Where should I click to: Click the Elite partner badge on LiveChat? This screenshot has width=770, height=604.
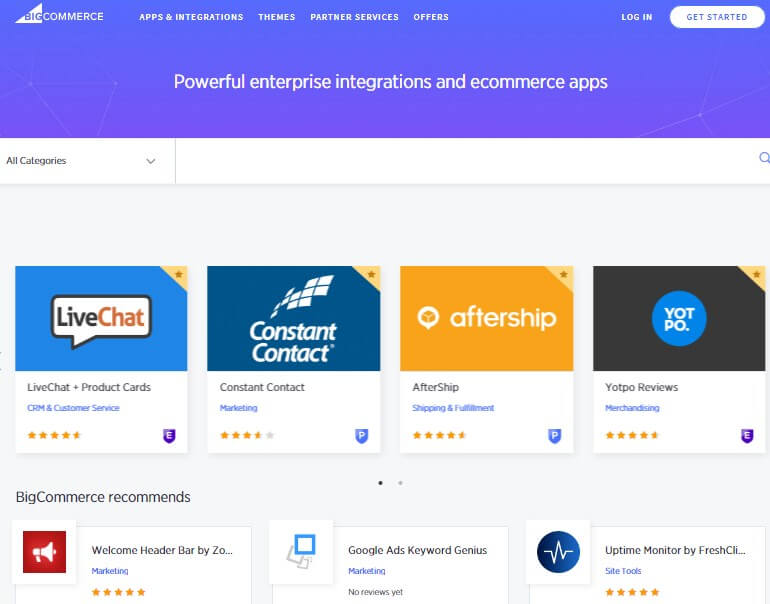pos(169,436)
